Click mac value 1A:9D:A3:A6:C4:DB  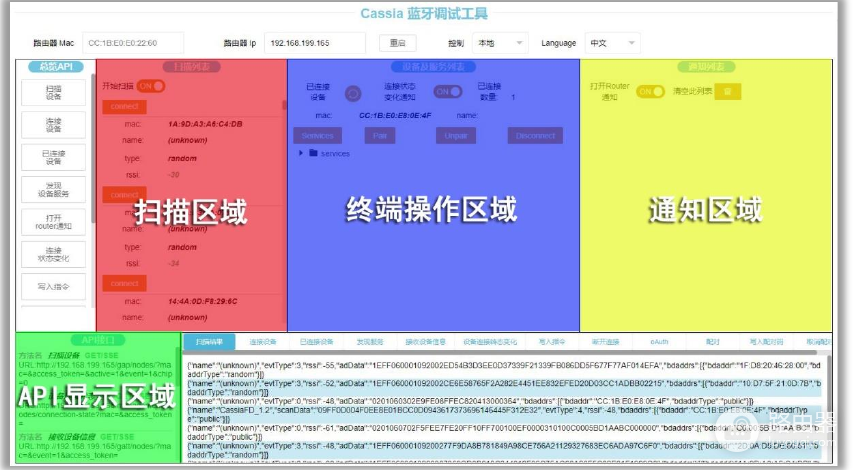(x=205, y=124)
